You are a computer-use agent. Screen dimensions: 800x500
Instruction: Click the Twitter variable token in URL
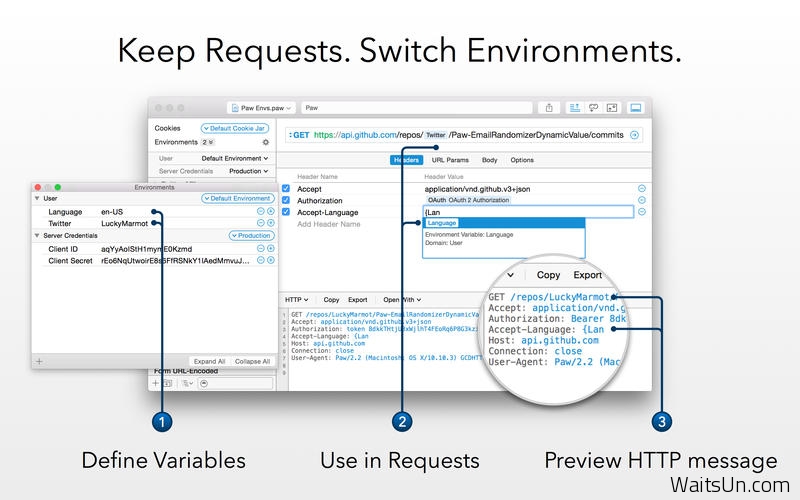coord(436,135)
